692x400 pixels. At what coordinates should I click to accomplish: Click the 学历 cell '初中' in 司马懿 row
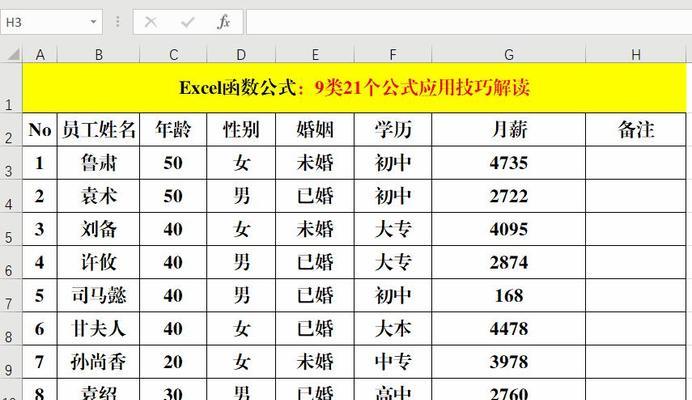(392, 295)
